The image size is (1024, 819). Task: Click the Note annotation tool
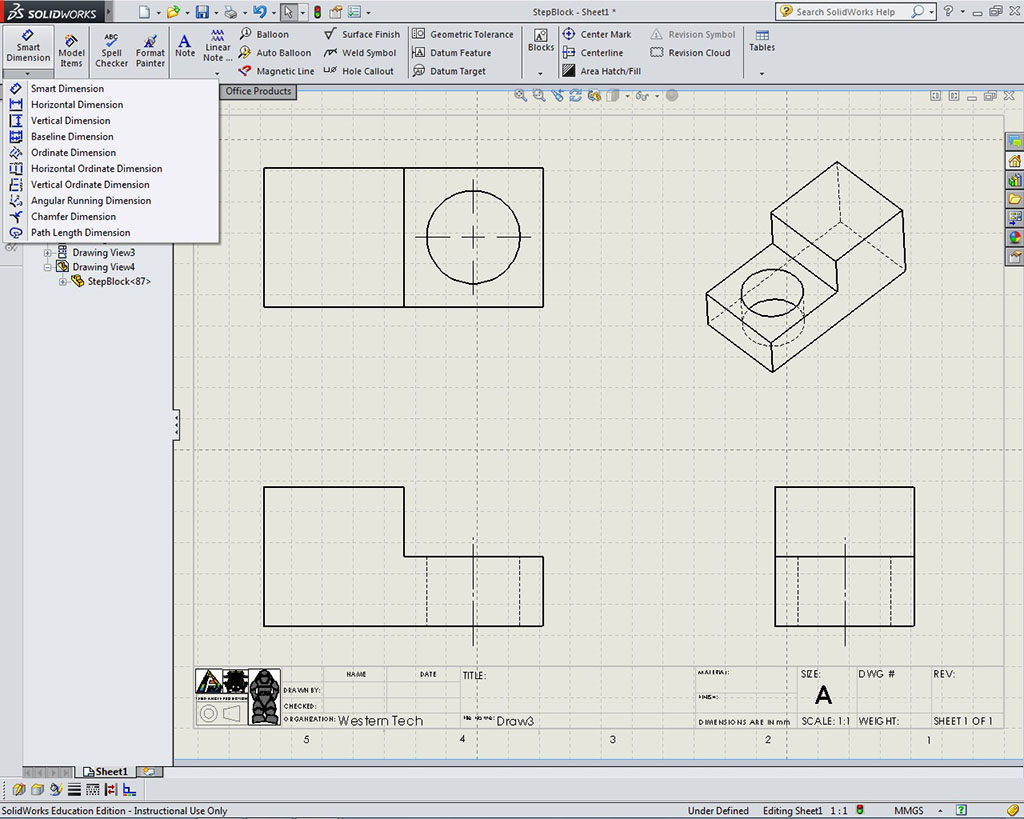click(x=185, y=46)
